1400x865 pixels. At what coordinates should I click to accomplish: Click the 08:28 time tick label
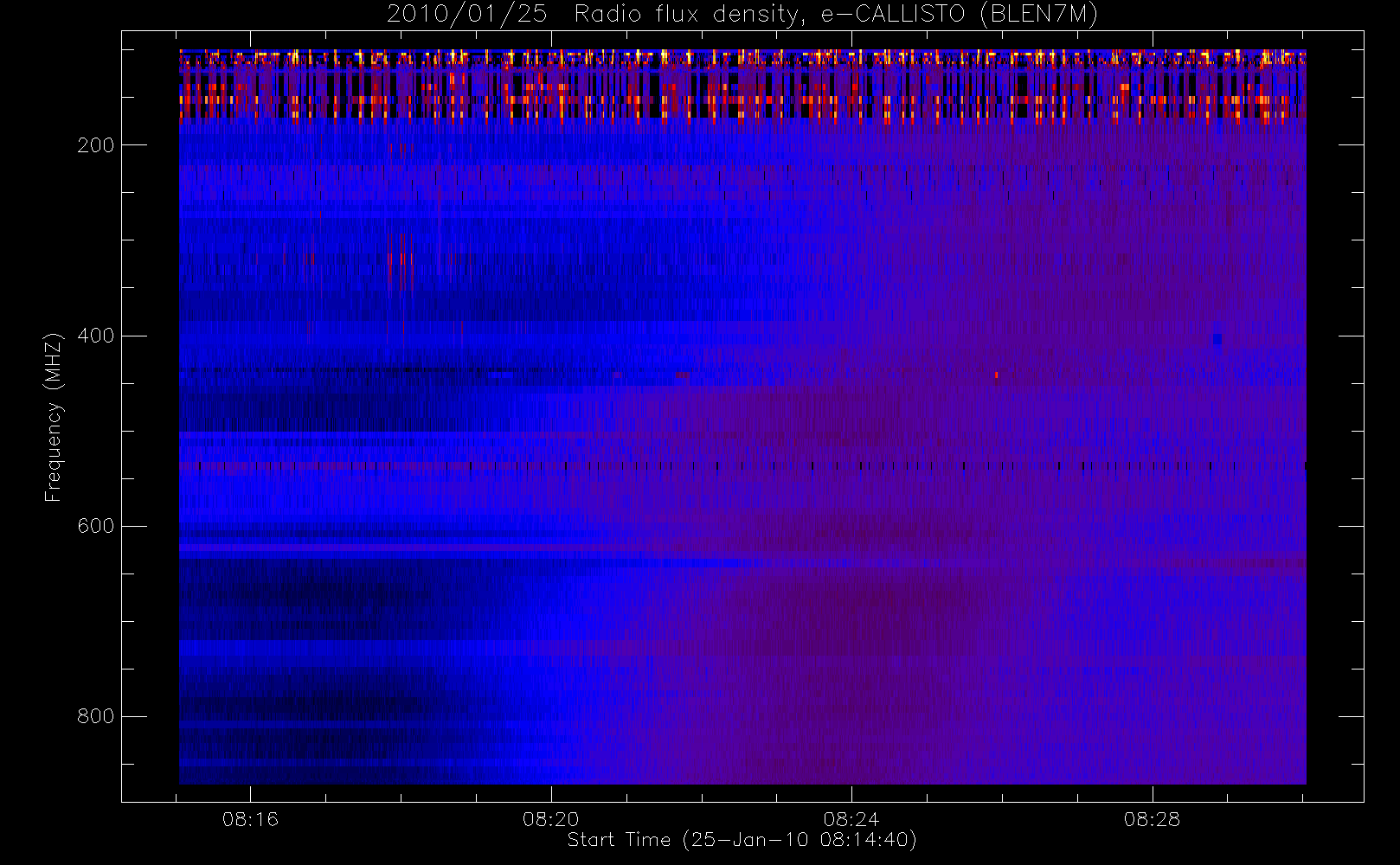click(x=1152, y=819)
